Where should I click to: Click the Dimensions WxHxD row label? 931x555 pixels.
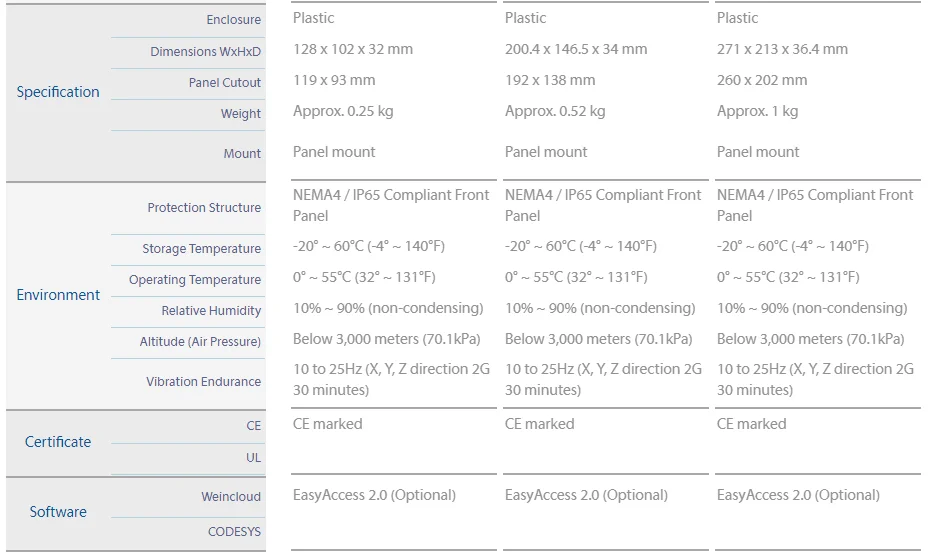point(205,52)
